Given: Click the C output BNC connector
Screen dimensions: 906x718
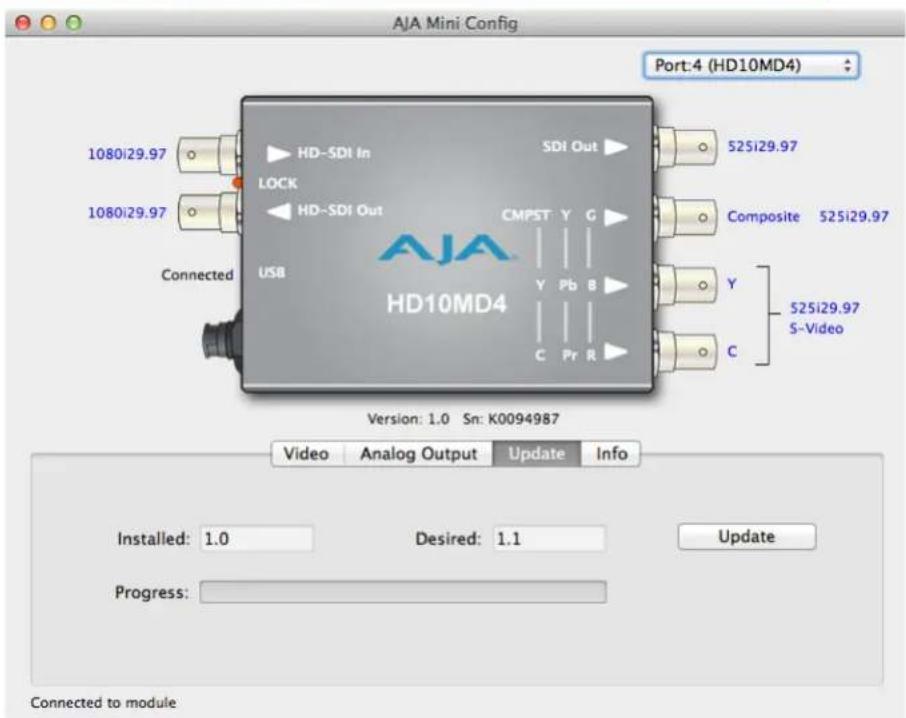Looking at the screenshot, I should click(686, 352).
